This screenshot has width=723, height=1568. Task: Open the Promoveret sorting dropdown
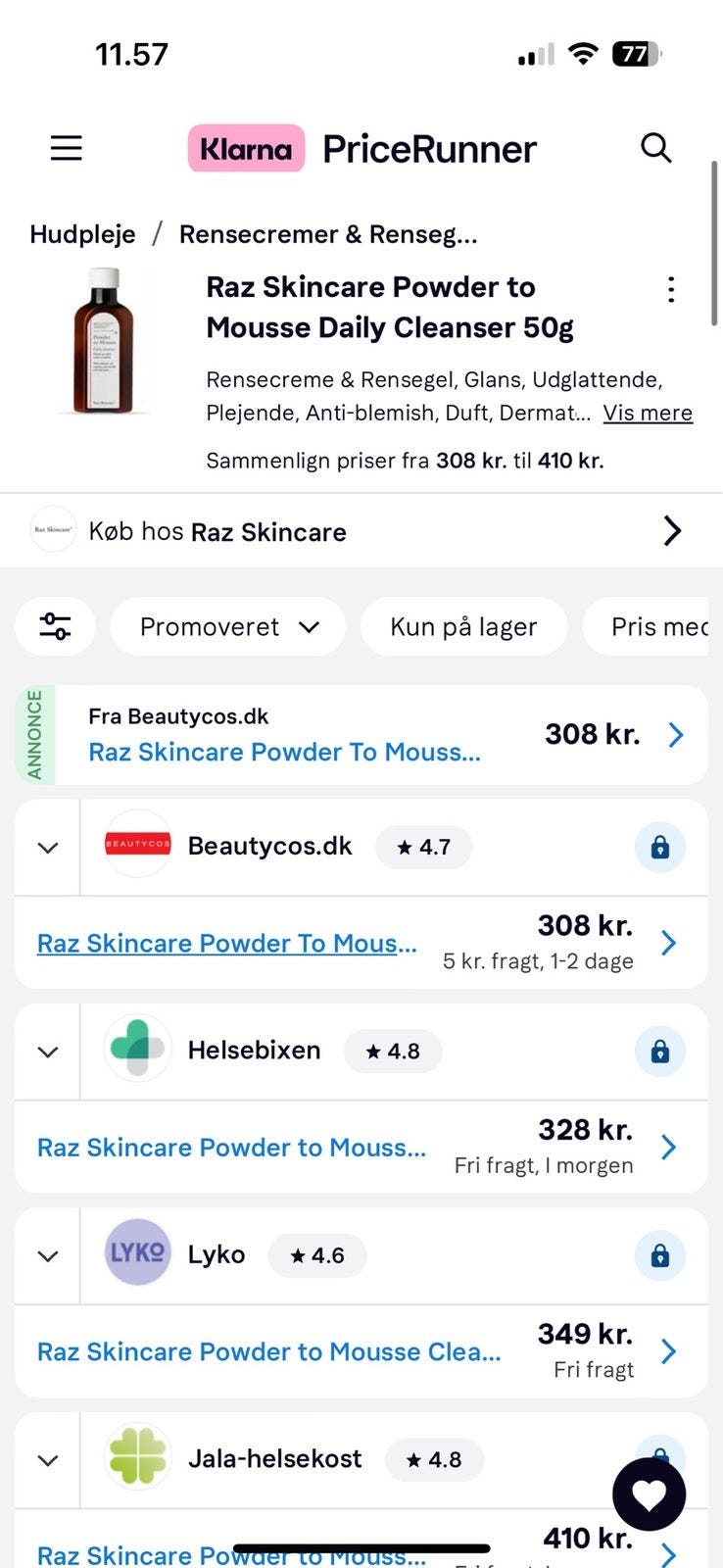[x=228, y=627]
